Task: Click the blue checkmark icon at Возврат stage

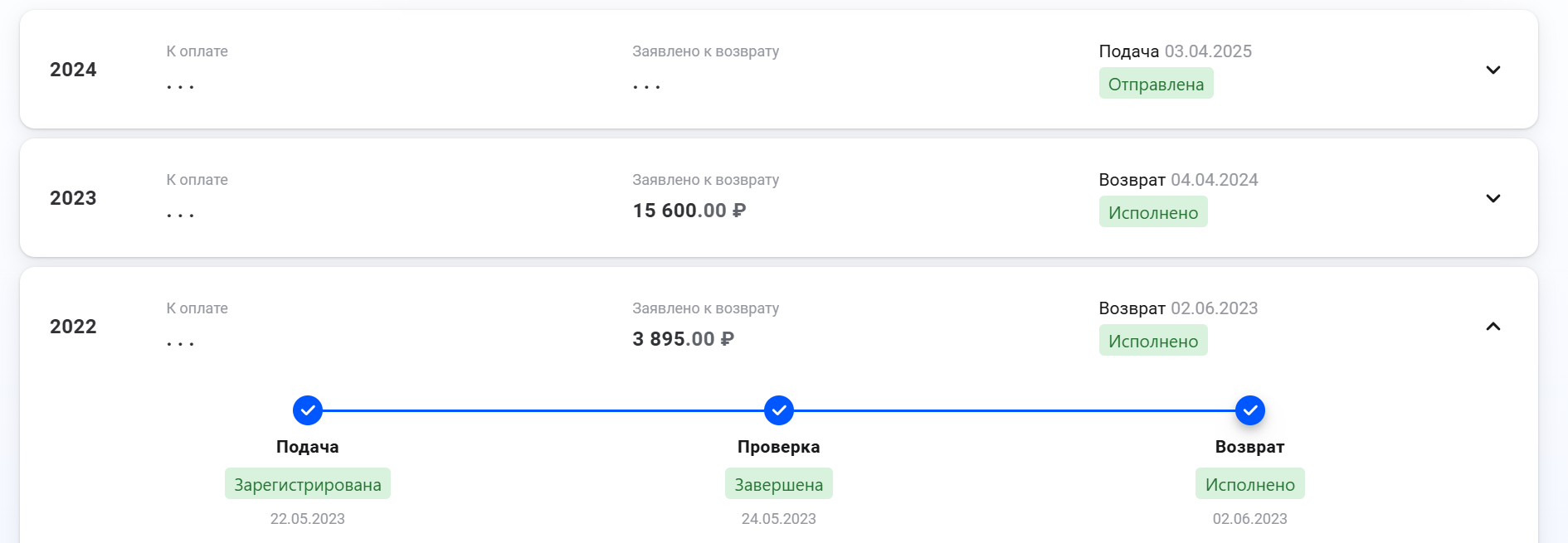Action: click(1250, 408)
